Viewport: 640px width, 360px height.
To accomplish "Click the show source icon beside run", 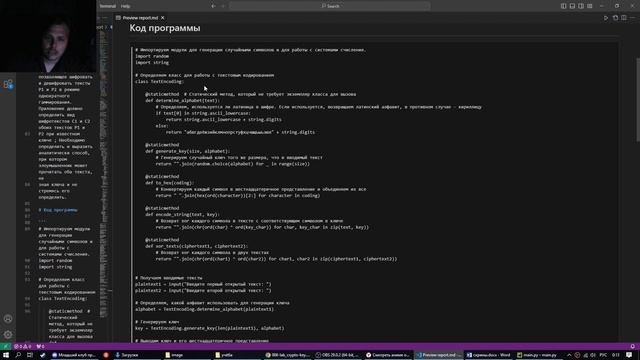I will [x=615, y=18].
